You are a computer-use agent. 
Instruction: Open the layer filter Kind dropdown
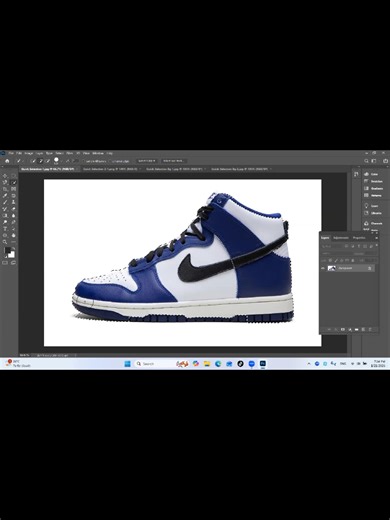point(331,246)
